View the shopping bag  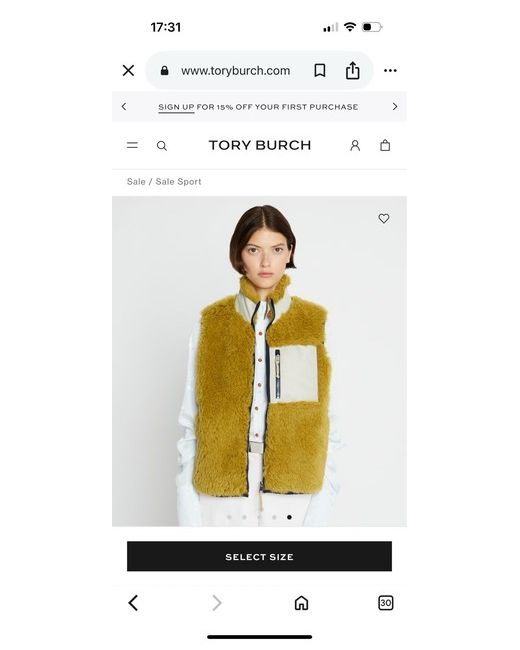point(385,145)
